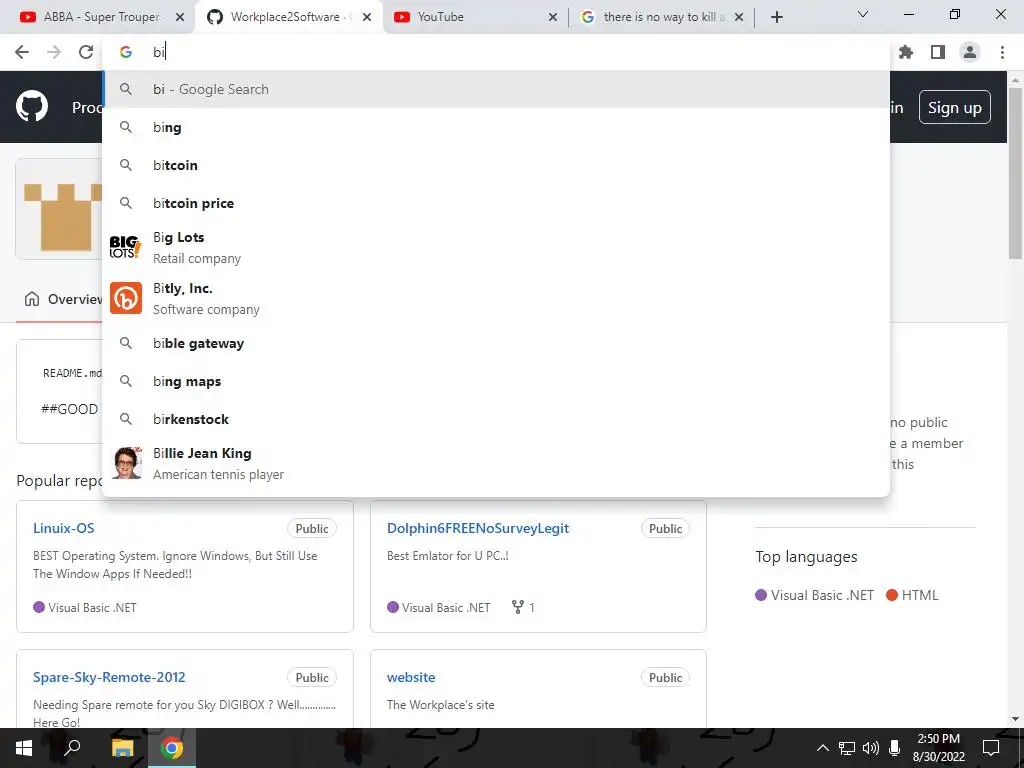The image size is (1024, 768).
Task: Click the forward navigation arrow
Action: pos(54,52)
